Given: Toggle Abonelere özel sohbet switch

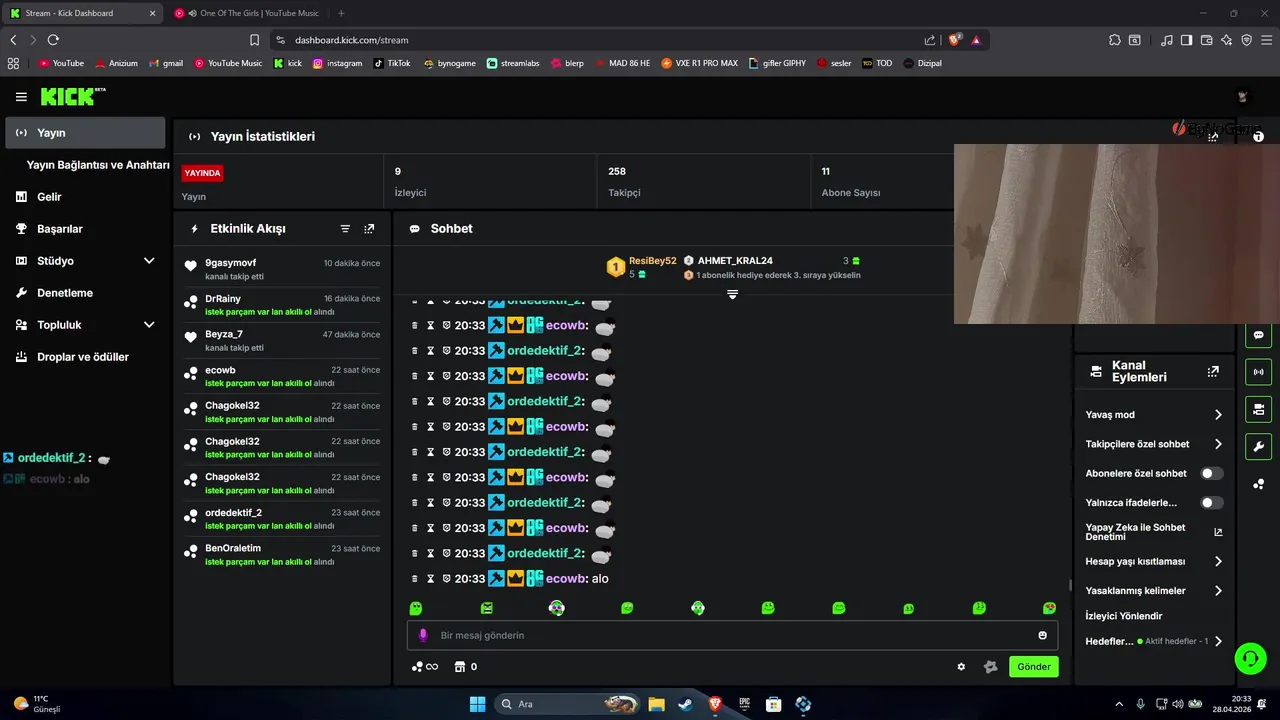Looking at the screenshot, I should [1212, 473].
